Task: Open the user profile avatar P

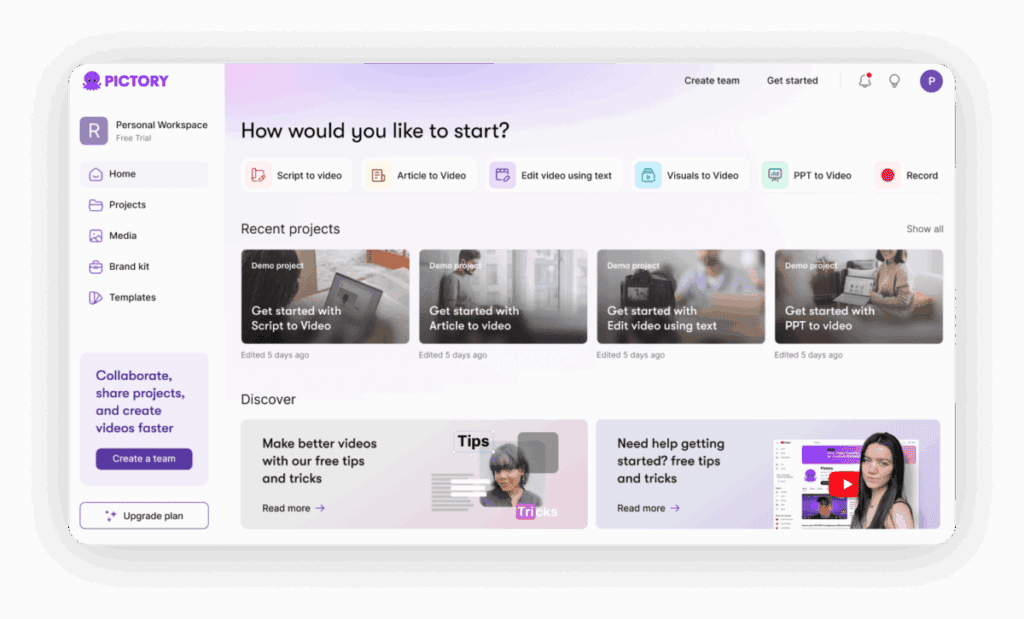Action: point(931,81)
